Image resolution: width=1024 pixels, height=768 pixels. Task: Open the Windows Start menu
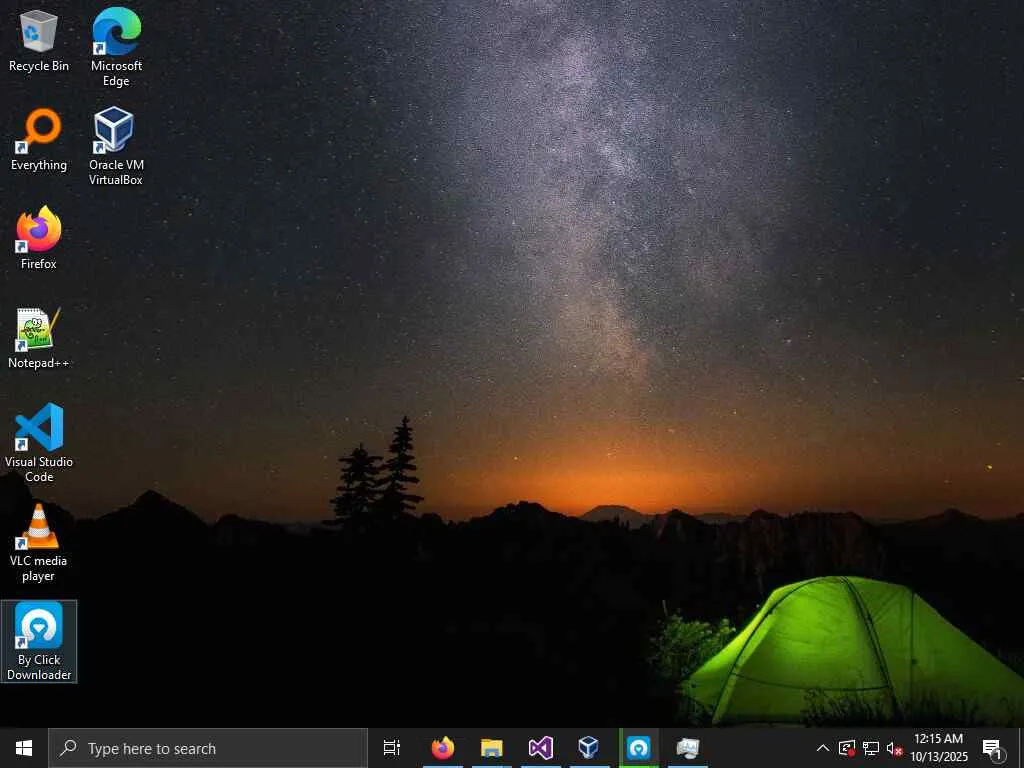coord(24,748)
